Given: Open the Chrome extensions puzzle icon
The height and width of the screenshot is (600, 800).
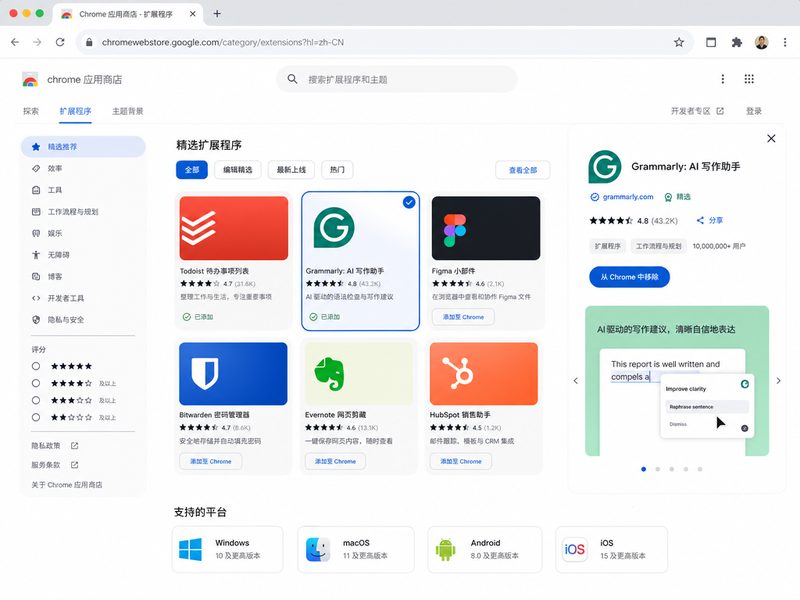Looking at the screenshot, I should pos(736,42).
